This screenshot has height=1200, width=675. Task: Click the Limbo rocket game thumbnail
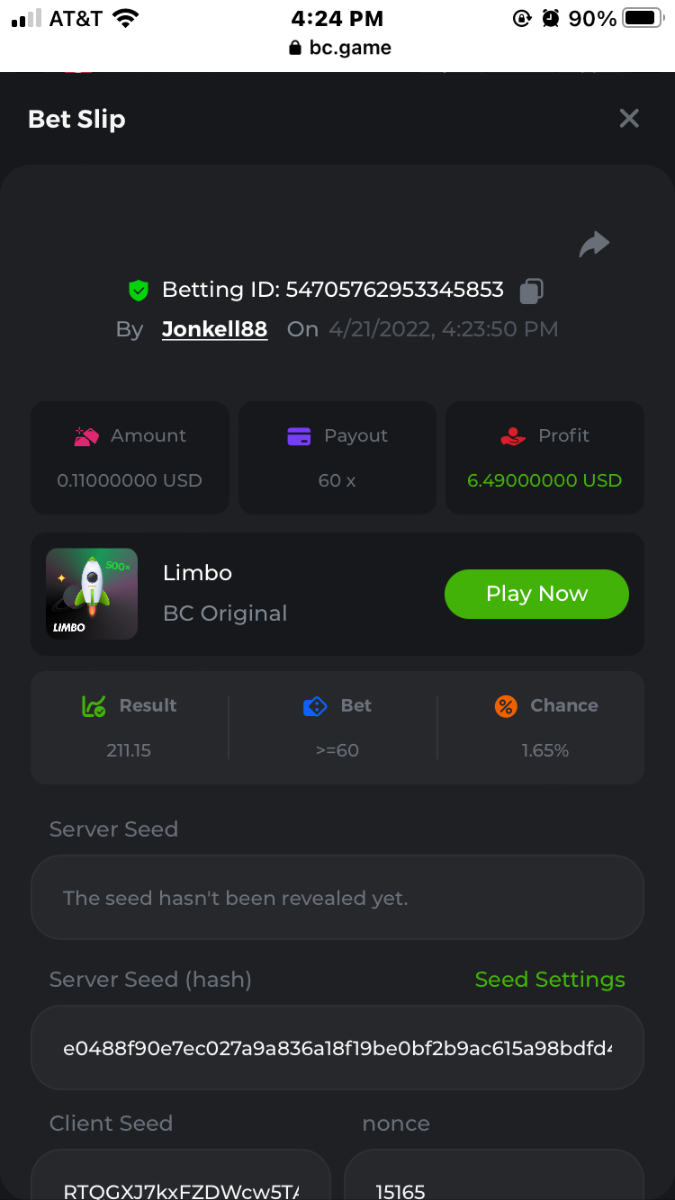[92, 594]
